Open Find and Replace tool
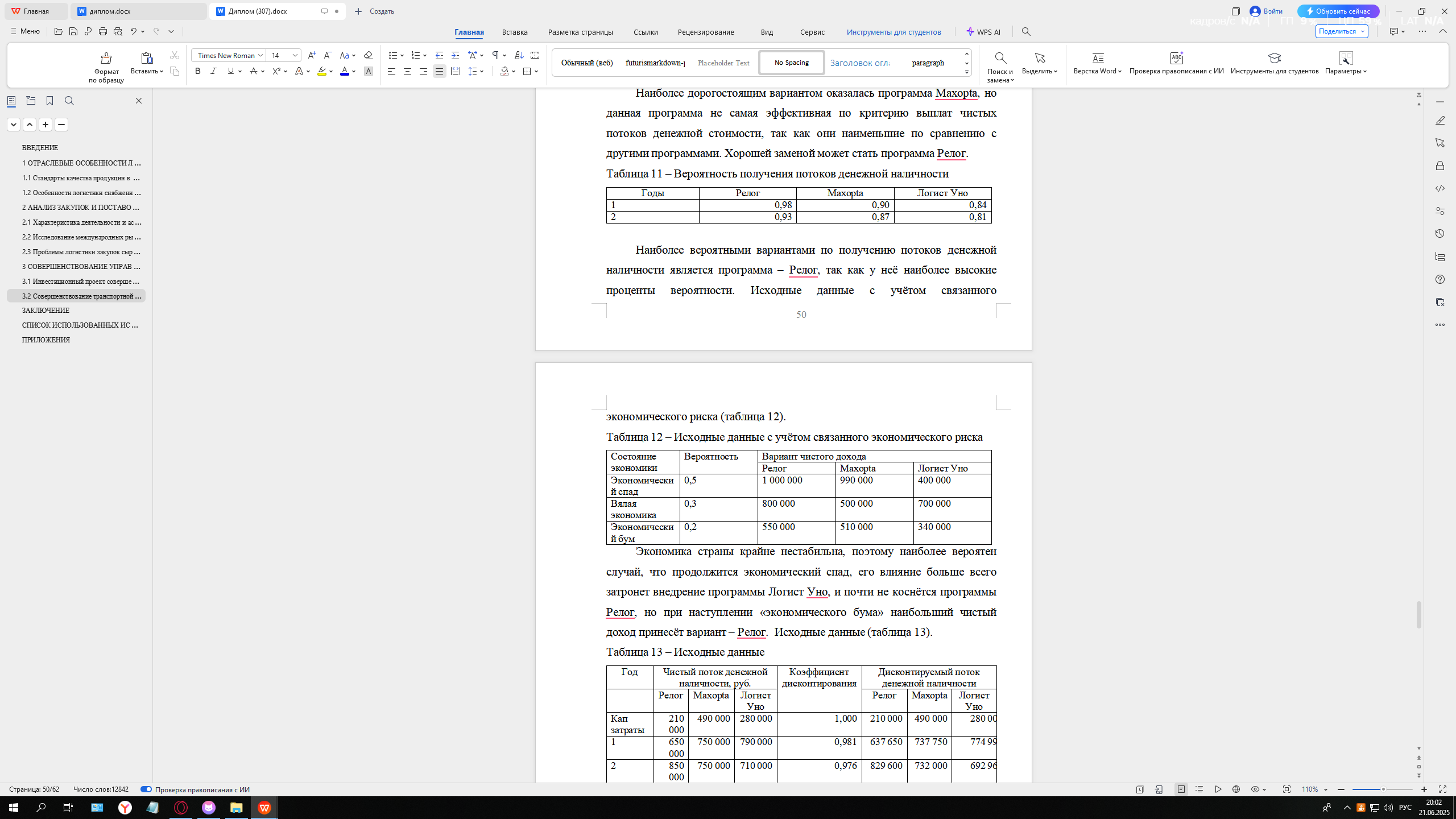 1000,67
